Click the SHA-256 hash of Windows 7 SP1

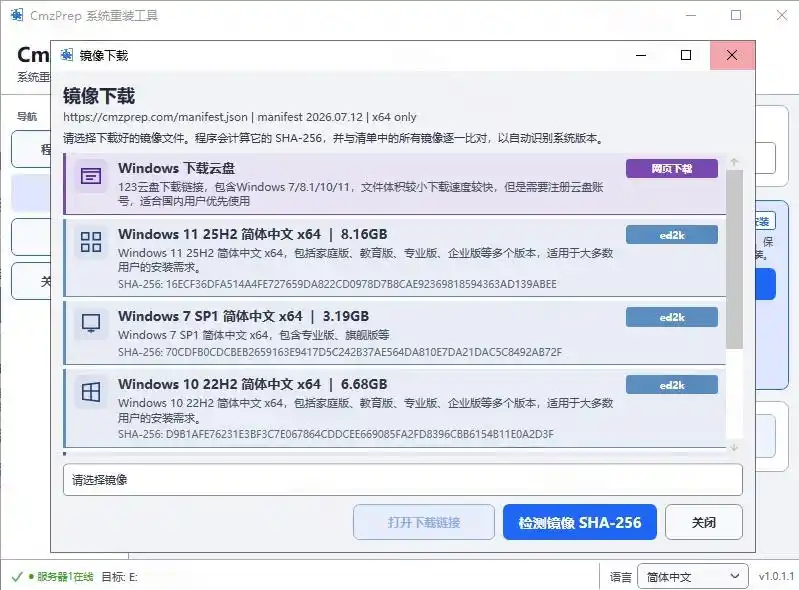(340, 352)
